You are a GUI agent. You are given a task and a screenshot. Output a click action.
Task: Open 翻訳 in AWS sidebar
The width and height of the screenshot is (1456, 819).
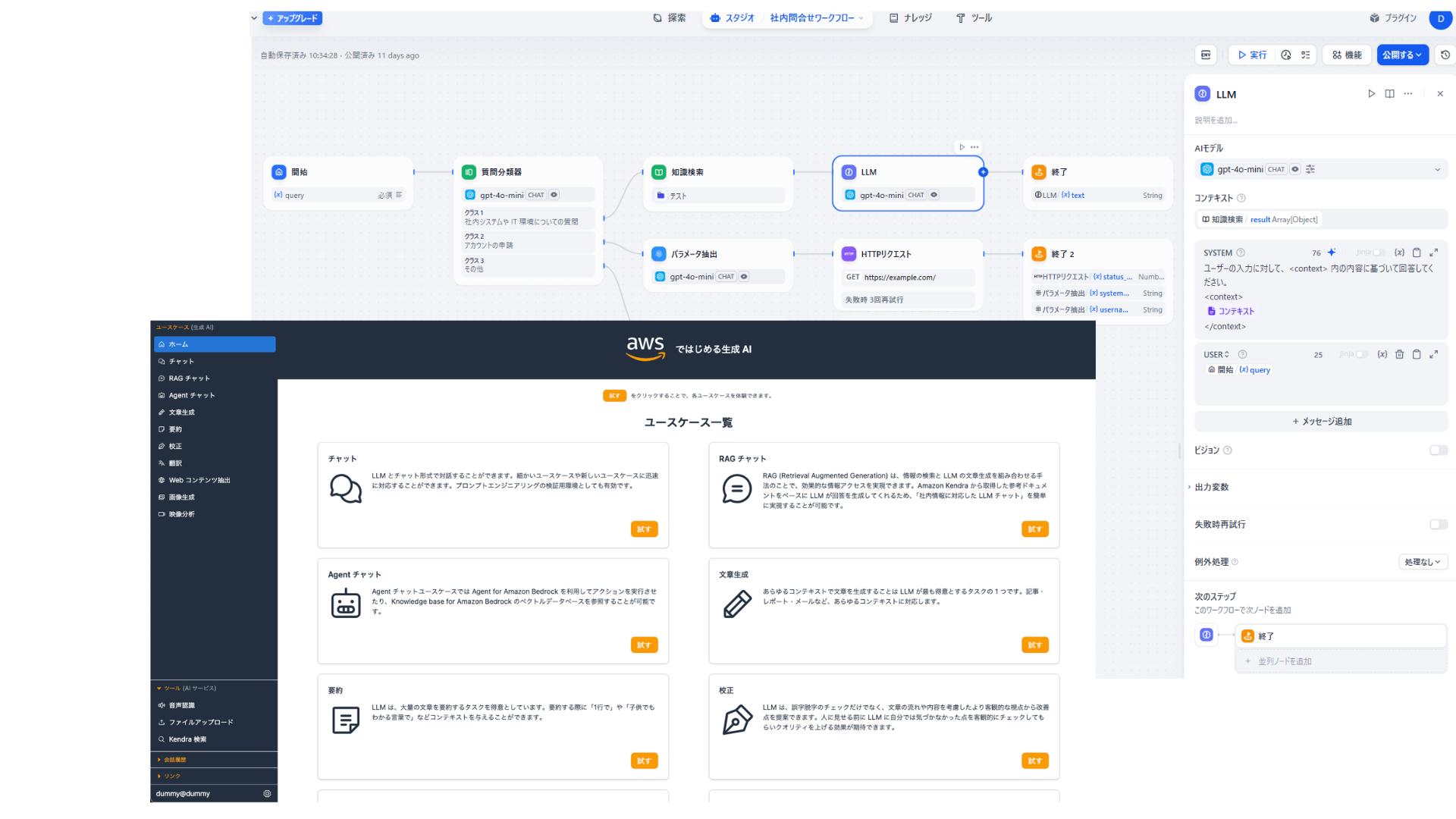(x=215, y=463)
